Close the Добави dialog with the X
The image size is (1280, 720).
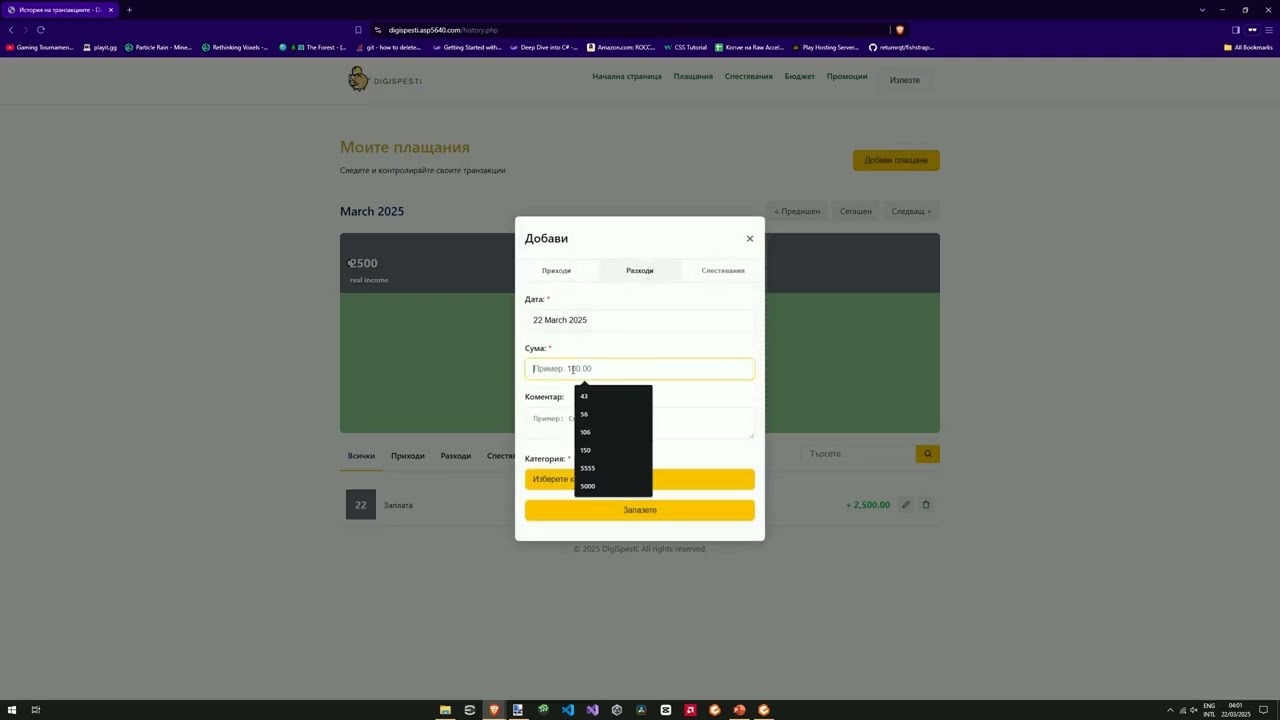pyautogui.click(x=749, y=239)
